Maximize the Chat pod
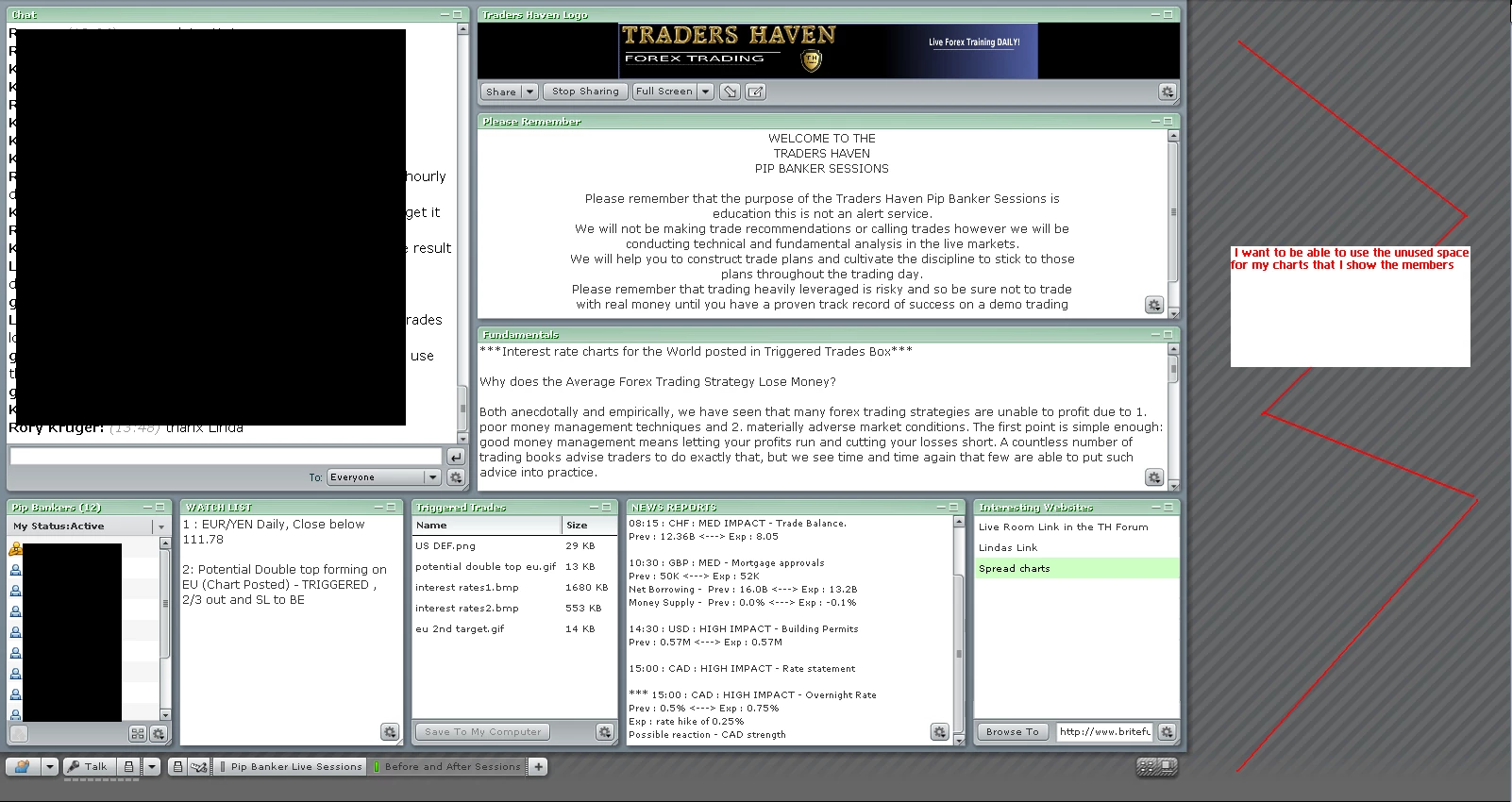This screenshot has width=1512, height=802. tap(458, 14)
